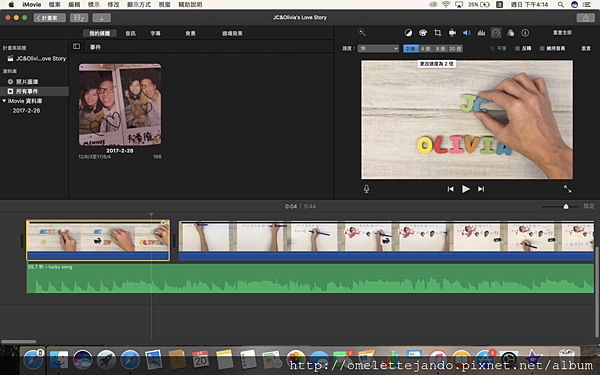The image size is (600, 375).
Task: Show clip information icon
Action: 525,33
